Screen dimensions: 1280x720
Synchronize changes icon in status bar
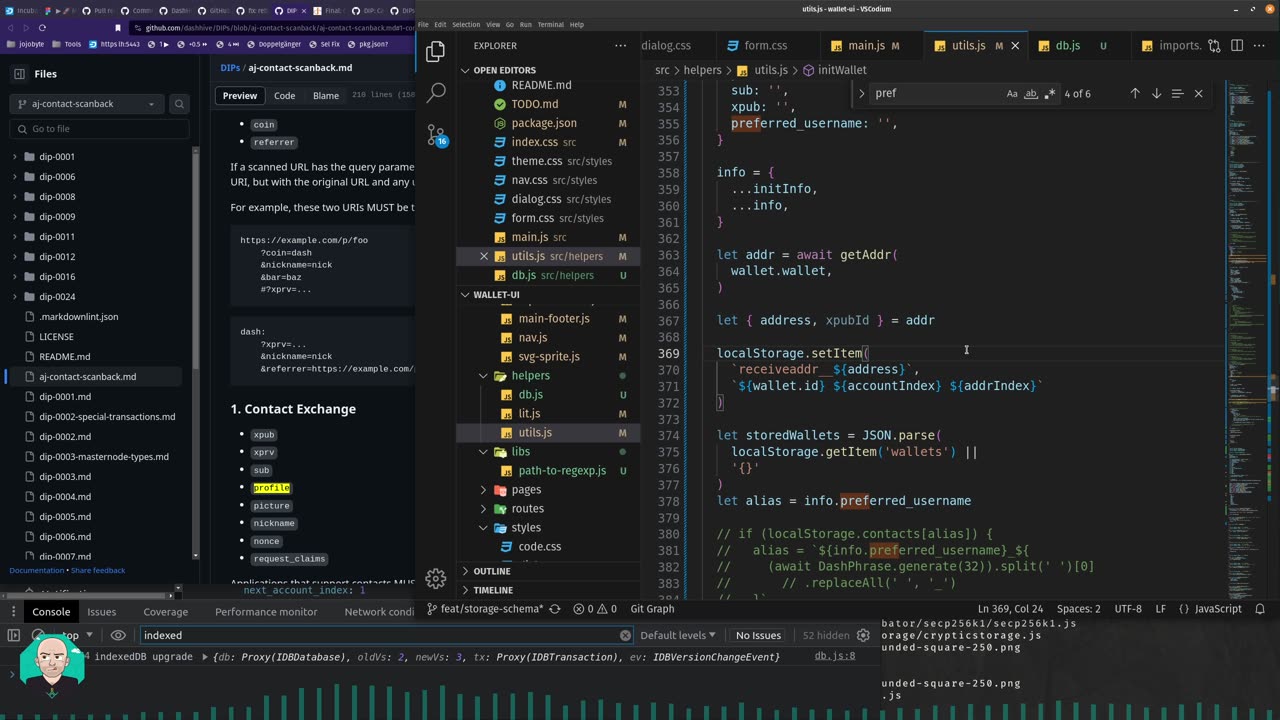(x=554, y=608)
